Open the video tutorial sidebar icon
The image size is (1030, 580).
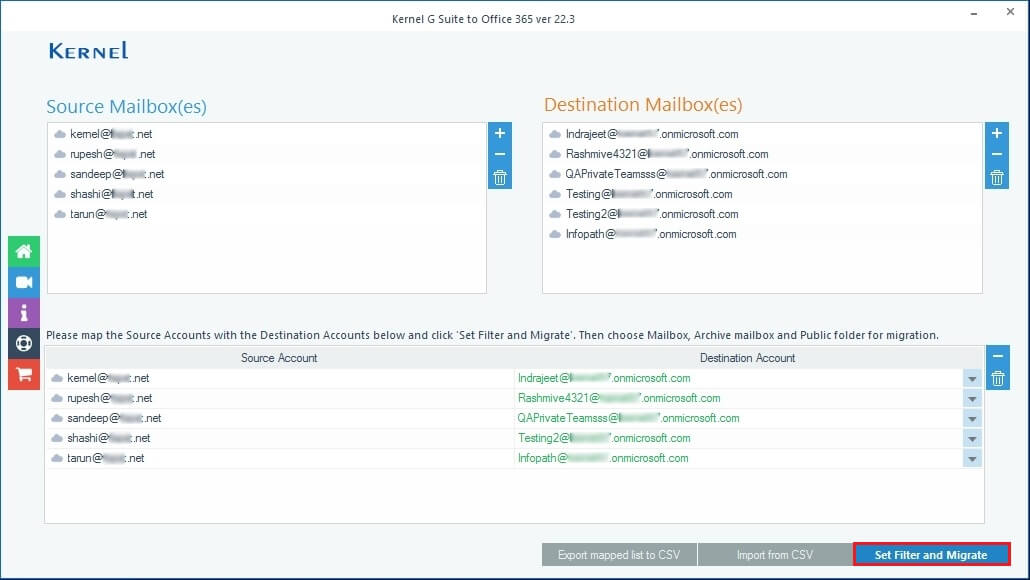tap(24, 282)
